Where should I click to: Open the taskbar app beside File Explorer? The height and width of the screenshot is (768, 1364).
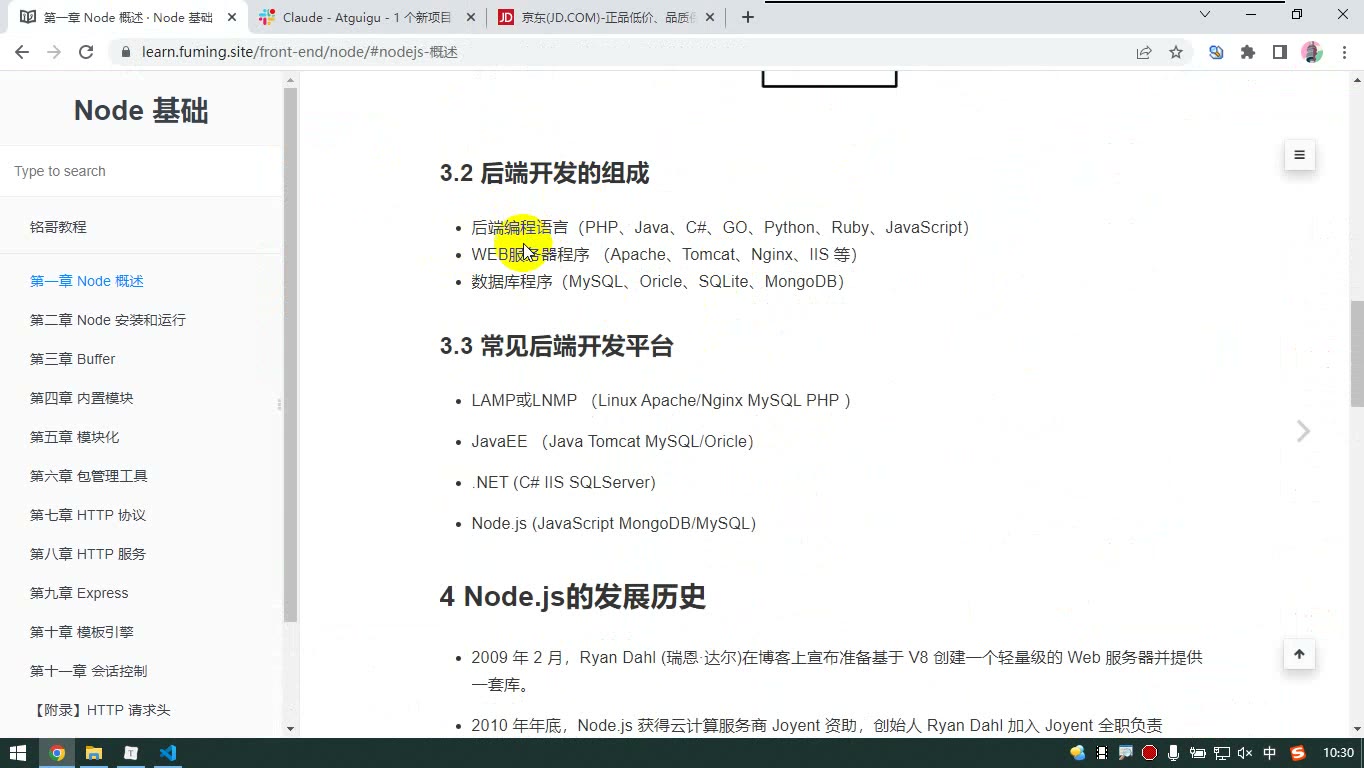131,753
